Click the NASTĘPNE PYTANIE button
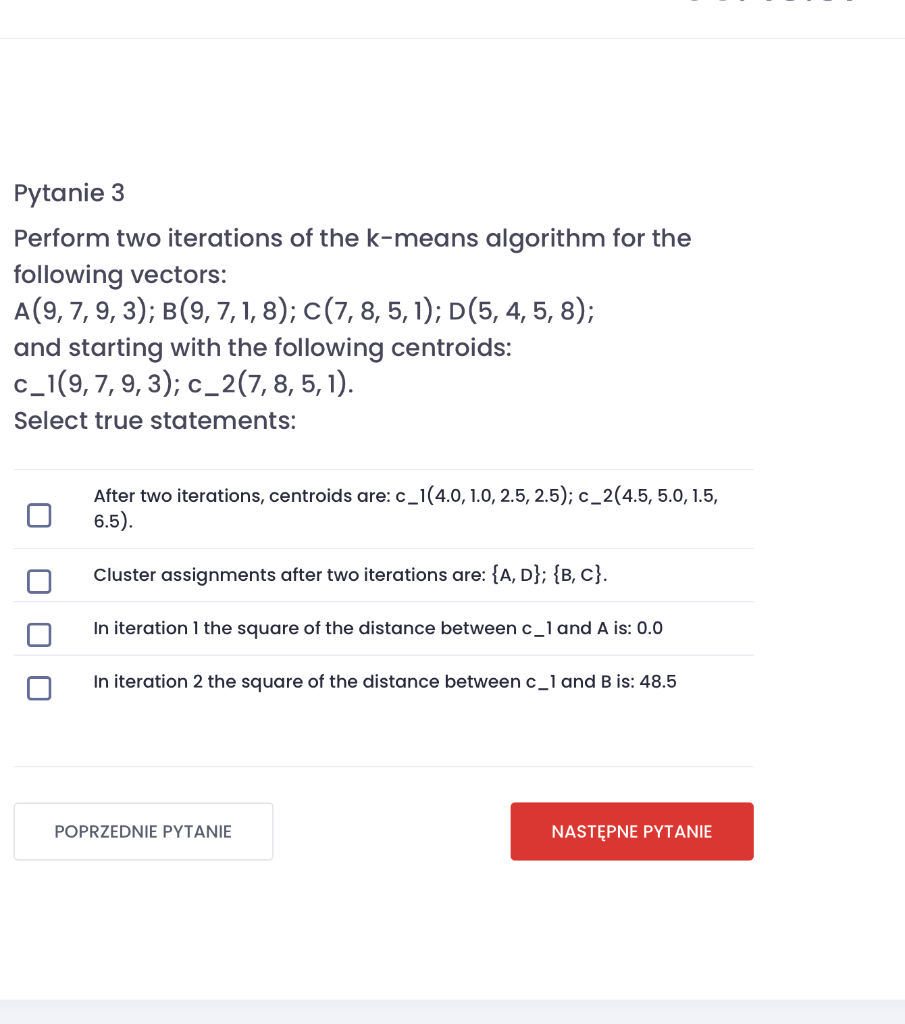 [632, 831]
